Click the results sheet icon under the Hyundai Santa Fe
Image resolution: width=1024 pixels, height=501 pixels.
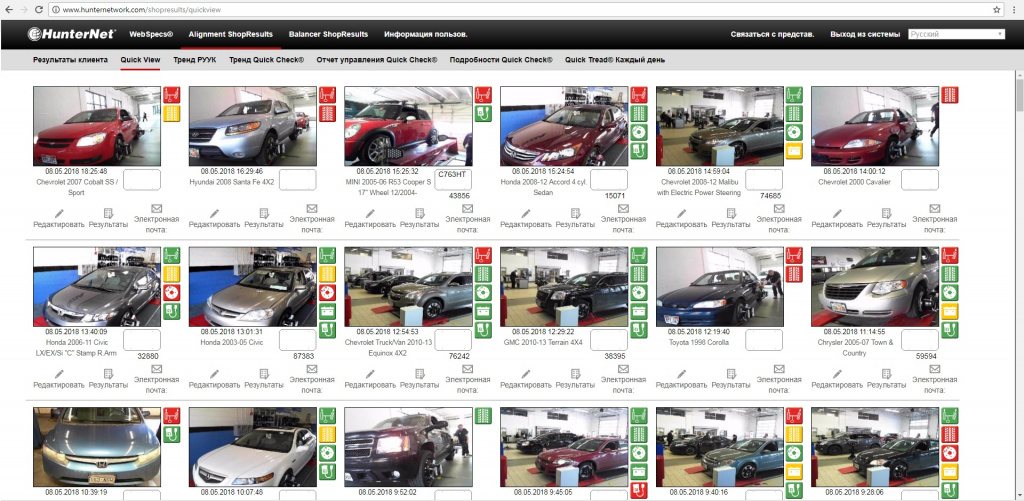coord(264,213)
